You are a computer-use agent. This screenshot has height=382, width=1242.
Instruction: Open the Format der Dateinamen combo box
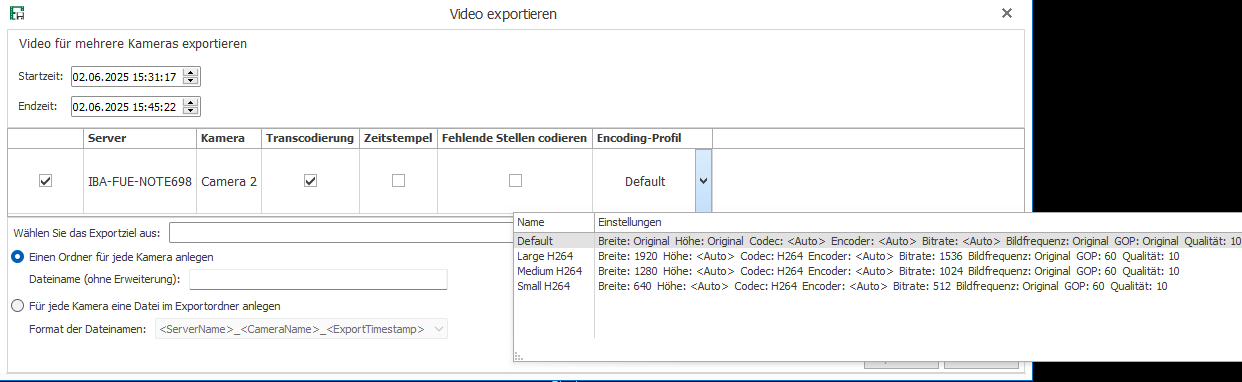pos(302,328)
